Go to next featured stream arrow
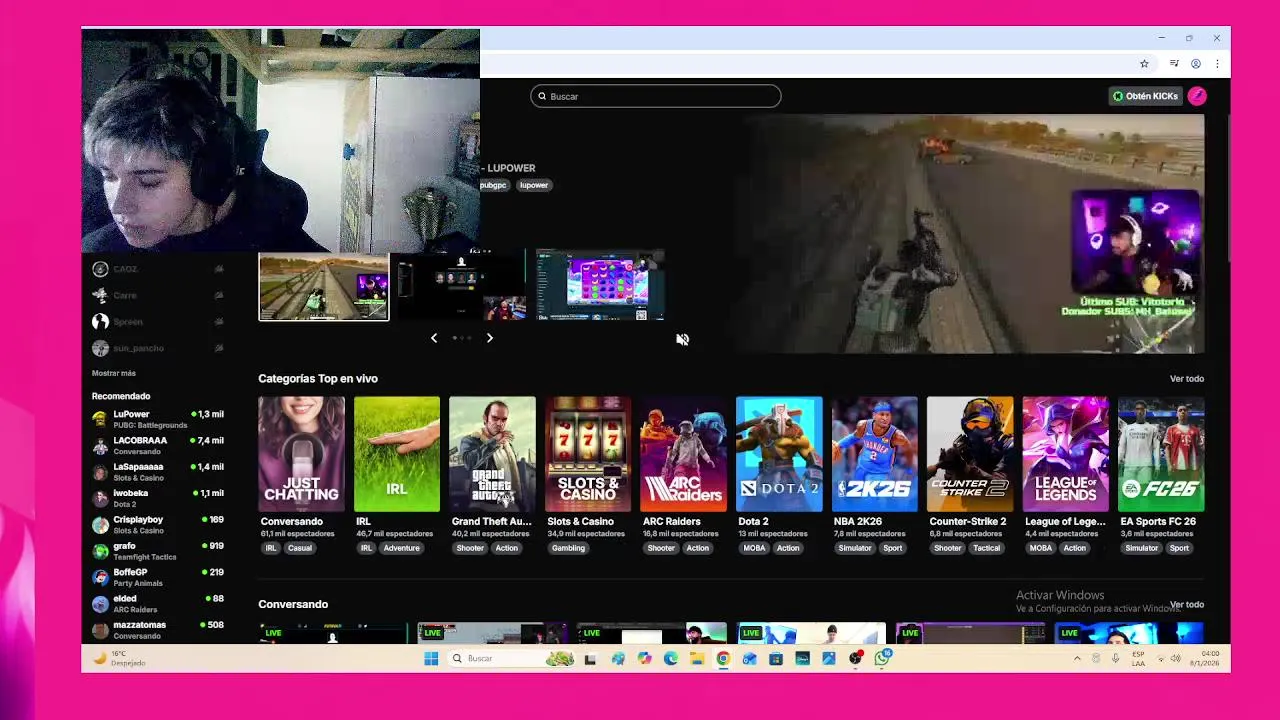1280x720 pixels. (x=489, y=338)
